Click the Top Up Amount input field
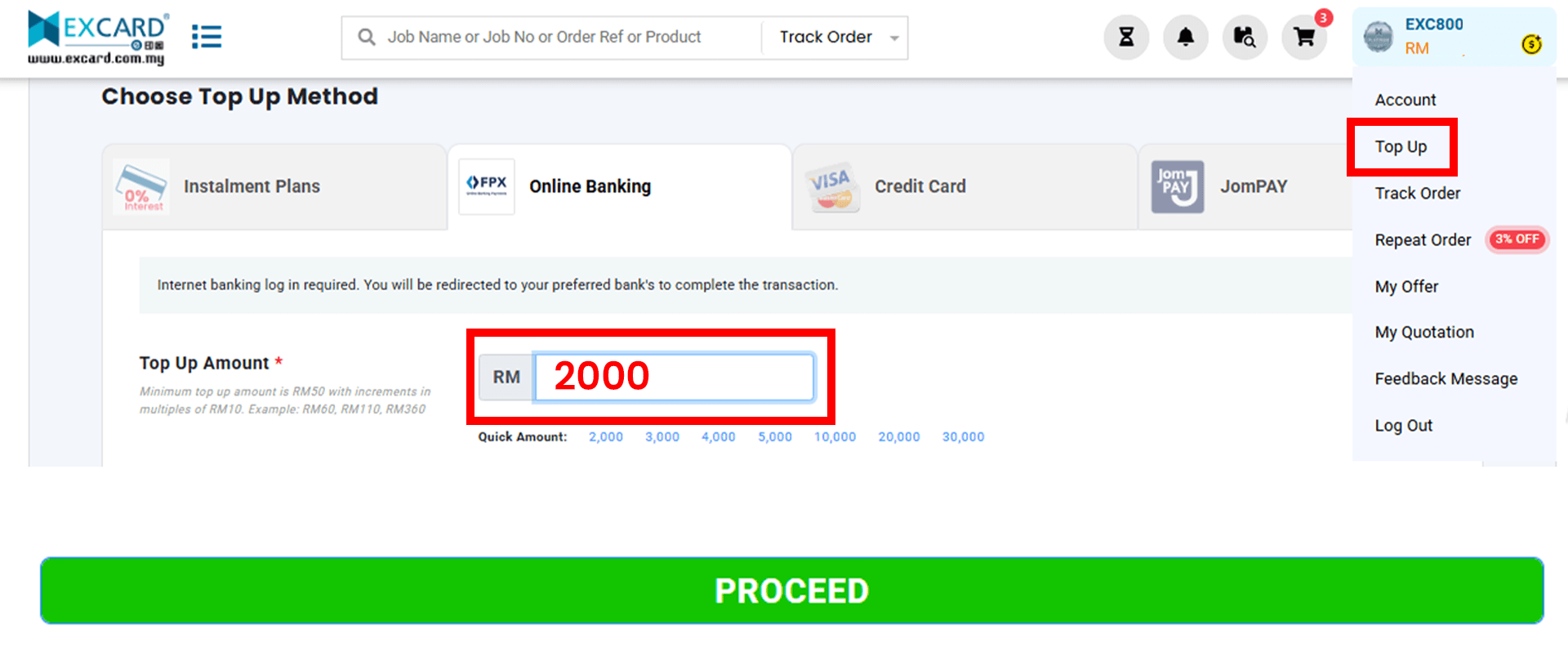Screen dimensions: 1568x662 [673, 377]
